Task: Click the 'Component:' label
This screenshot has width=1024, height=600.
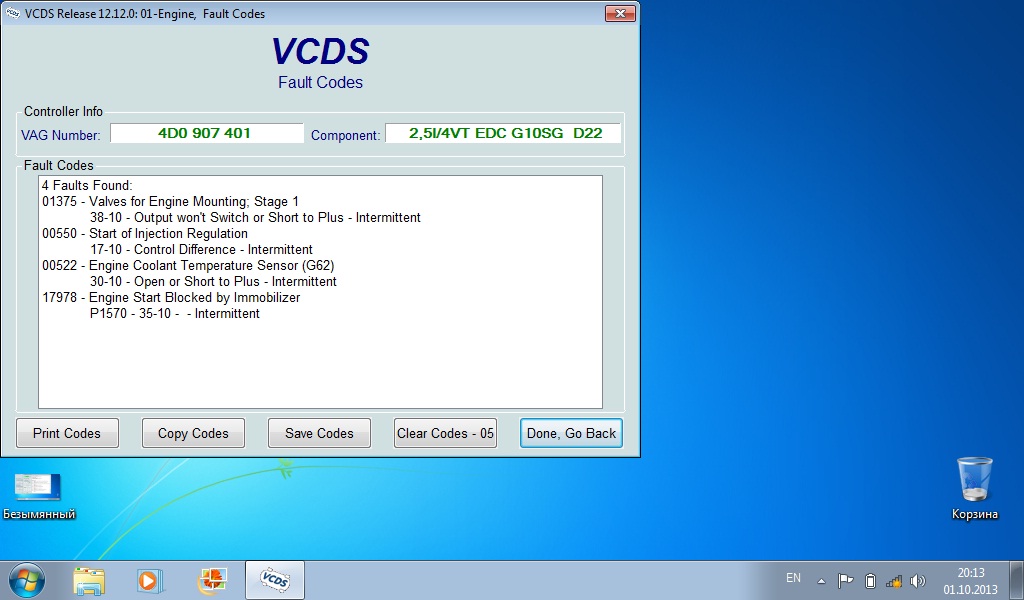Action: point(345,135)
